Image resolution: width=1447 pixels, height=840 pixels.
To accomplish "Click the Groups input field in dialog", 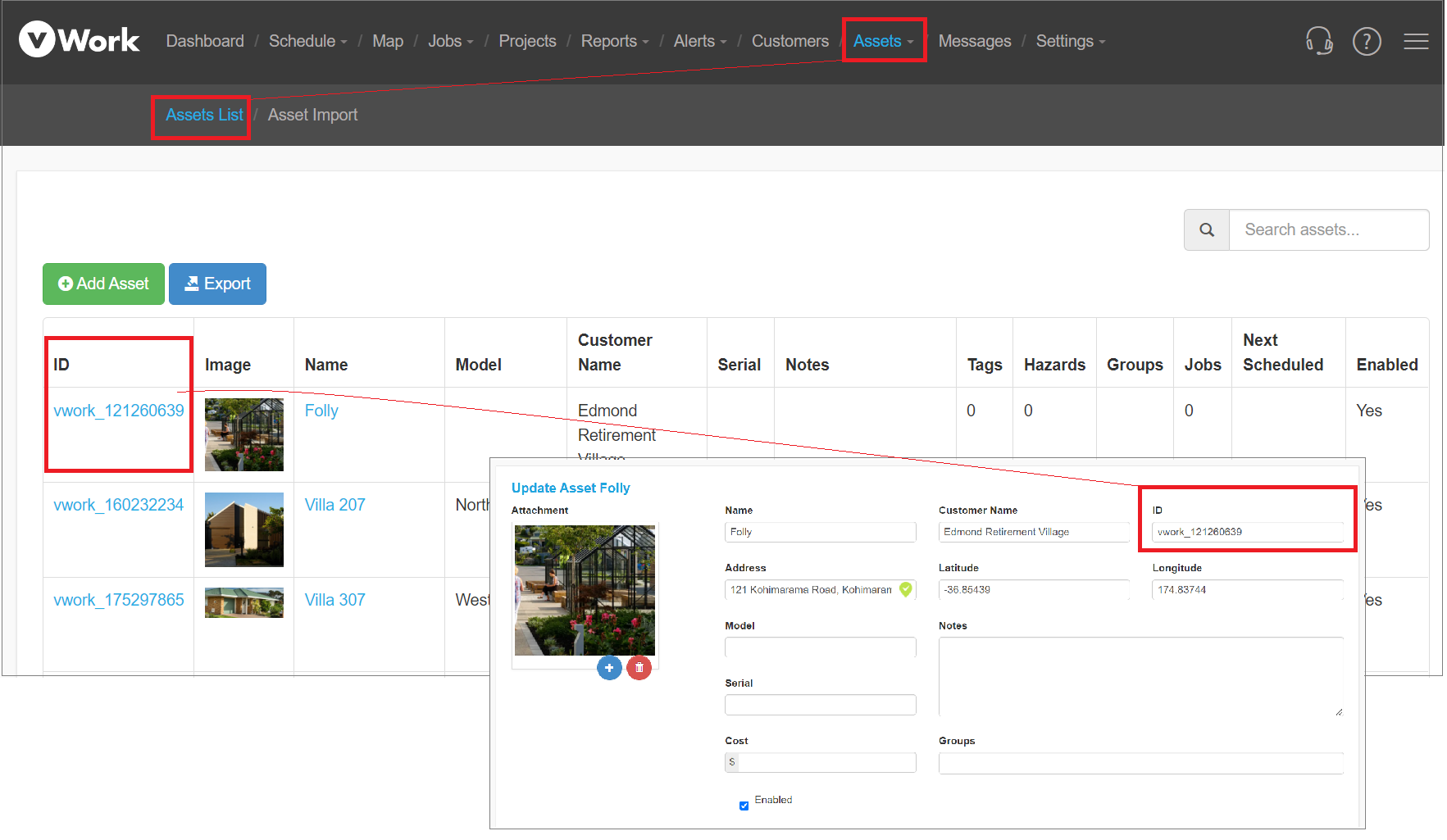I will [1140, 763].
